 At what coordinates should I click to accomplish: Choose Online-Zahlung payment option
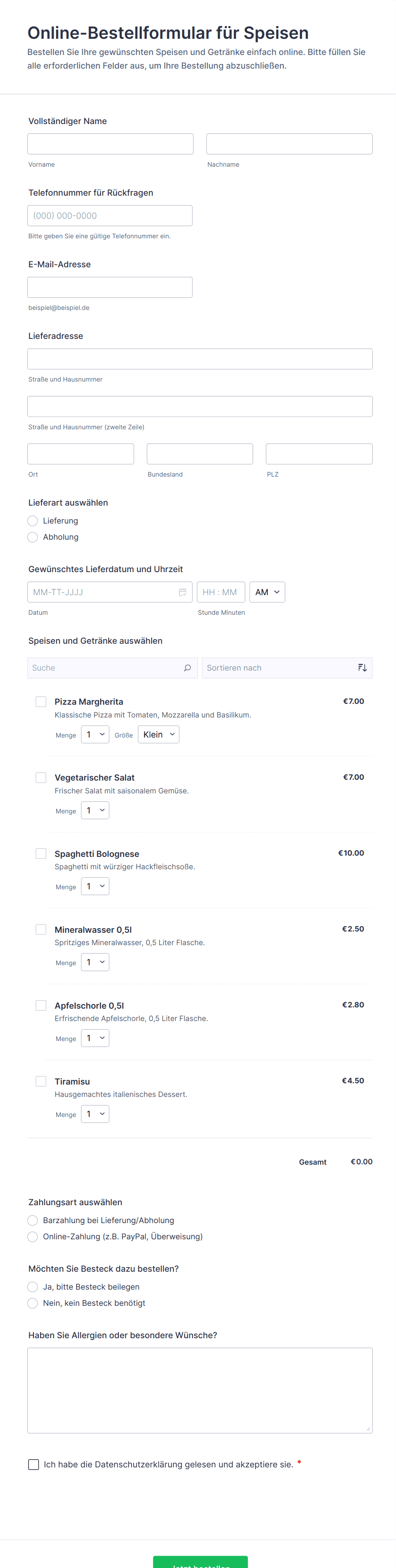click(33, 1236)
